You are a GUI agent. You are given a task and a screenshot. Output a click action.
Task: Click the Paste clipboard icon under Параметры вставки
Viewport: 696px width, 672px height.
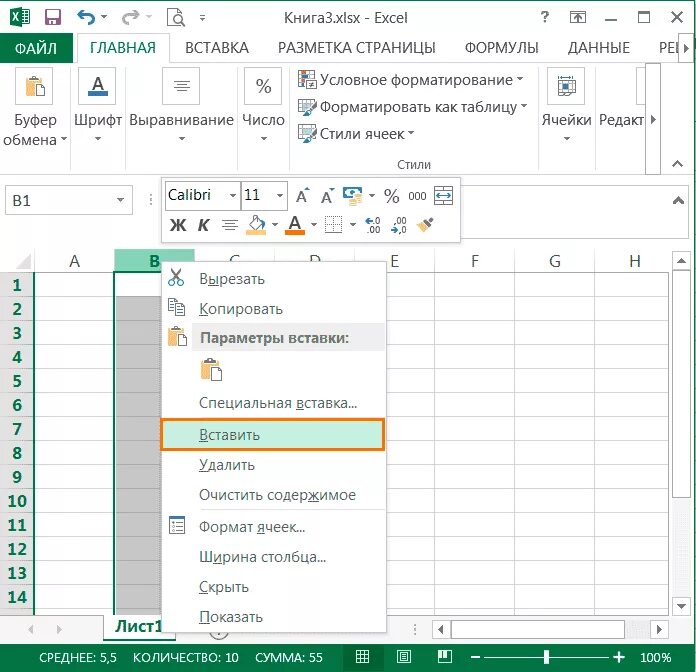[211, 369]
